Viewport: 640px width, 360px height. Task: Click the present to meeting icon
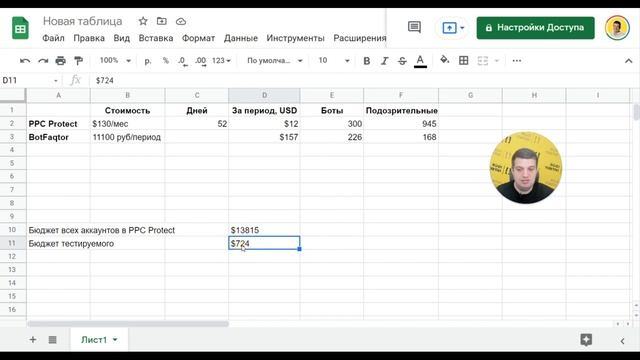(449, 28)
